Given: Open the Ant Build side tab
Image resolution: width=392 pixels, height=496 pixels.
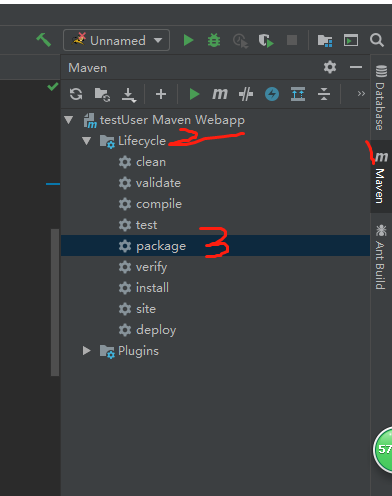Looking at the screenshot, I should point(381,257).
